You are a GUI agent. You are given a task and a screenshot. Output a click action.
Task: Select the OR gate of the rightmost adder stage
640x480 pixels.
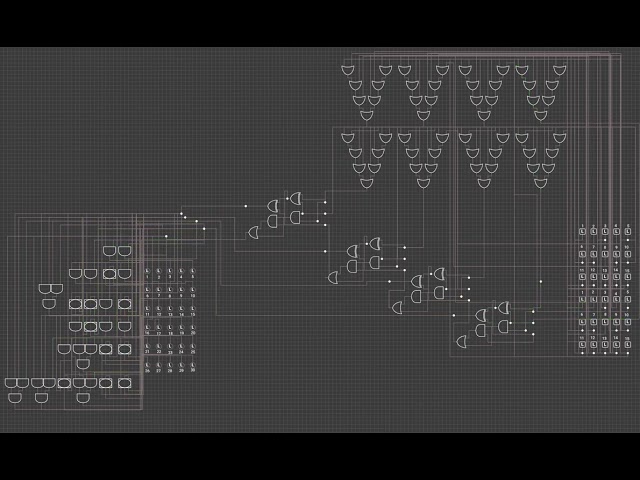pyautogui.click(x=461, y=342)
